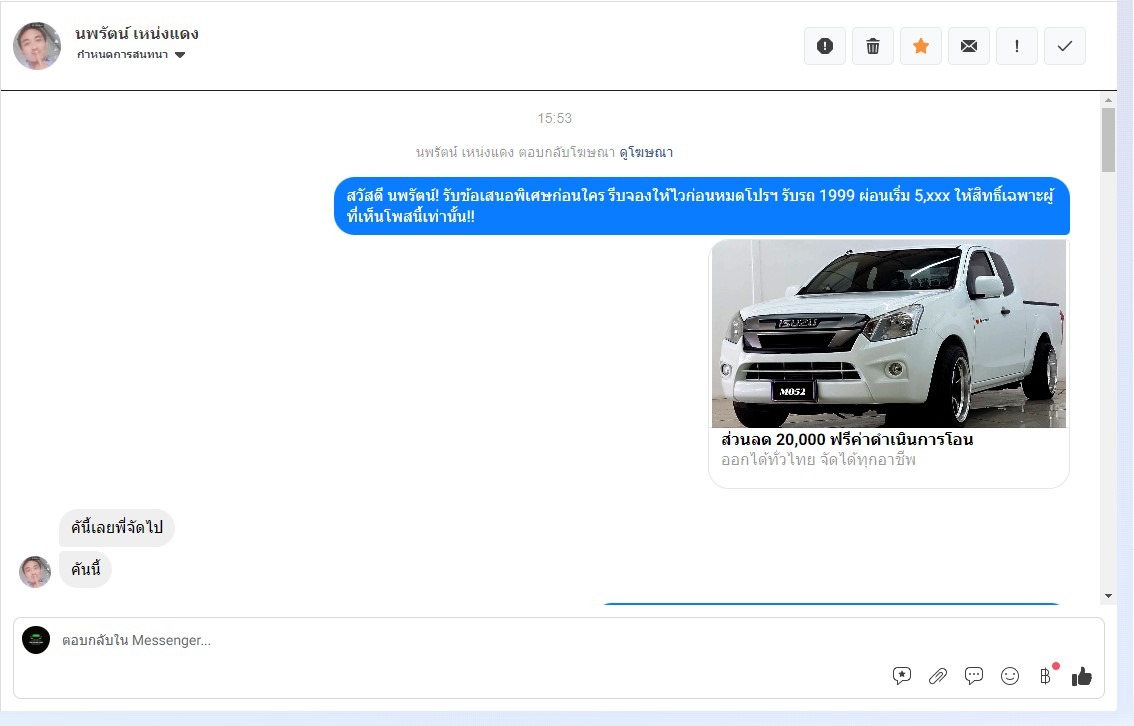The width and height of the screenshot is (1134, 726).
Task: Open the speech bubble quick-reply icon
Action: coord(974,676)
